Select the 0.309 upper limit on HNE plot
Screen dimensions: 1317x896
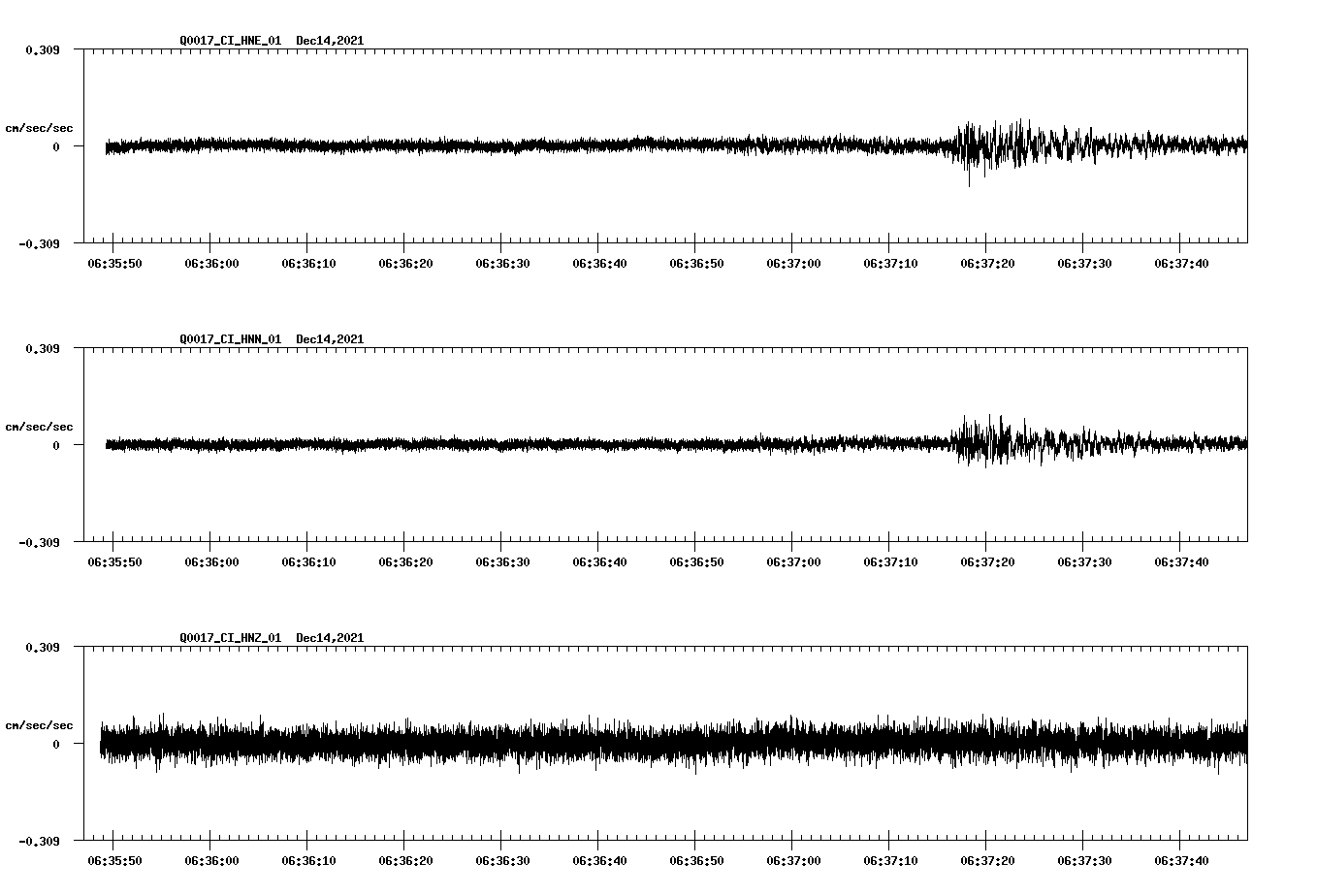click(x=42, y=49)
